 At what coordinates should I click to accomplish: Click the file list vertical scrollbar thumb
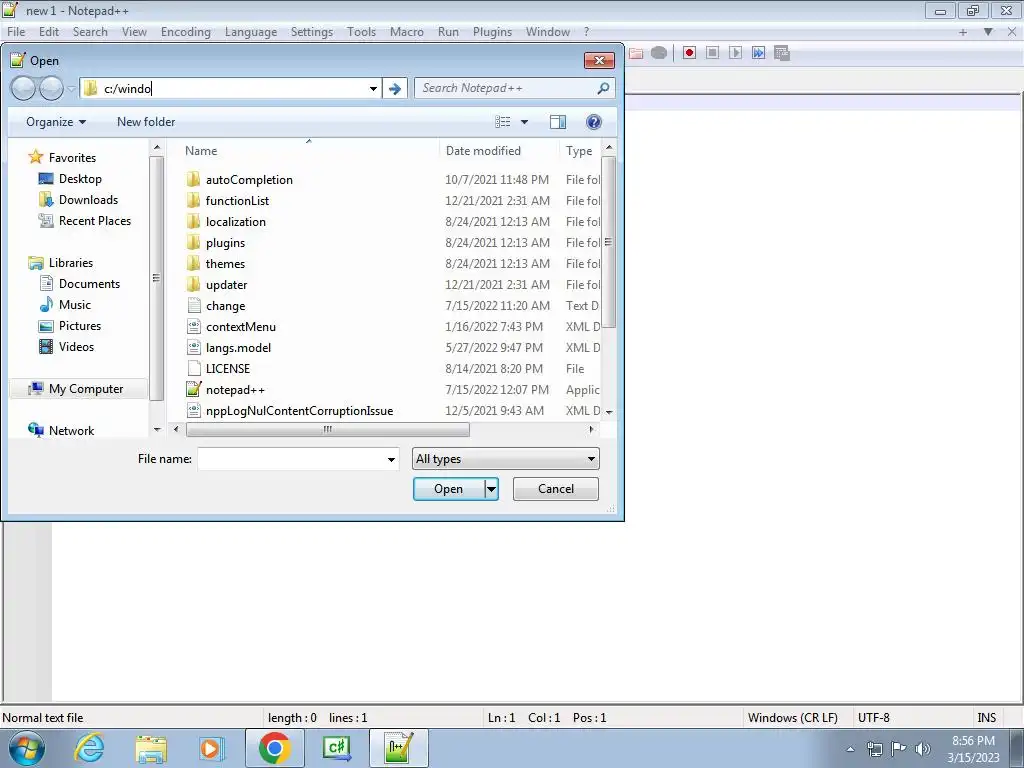click(608, 242)
